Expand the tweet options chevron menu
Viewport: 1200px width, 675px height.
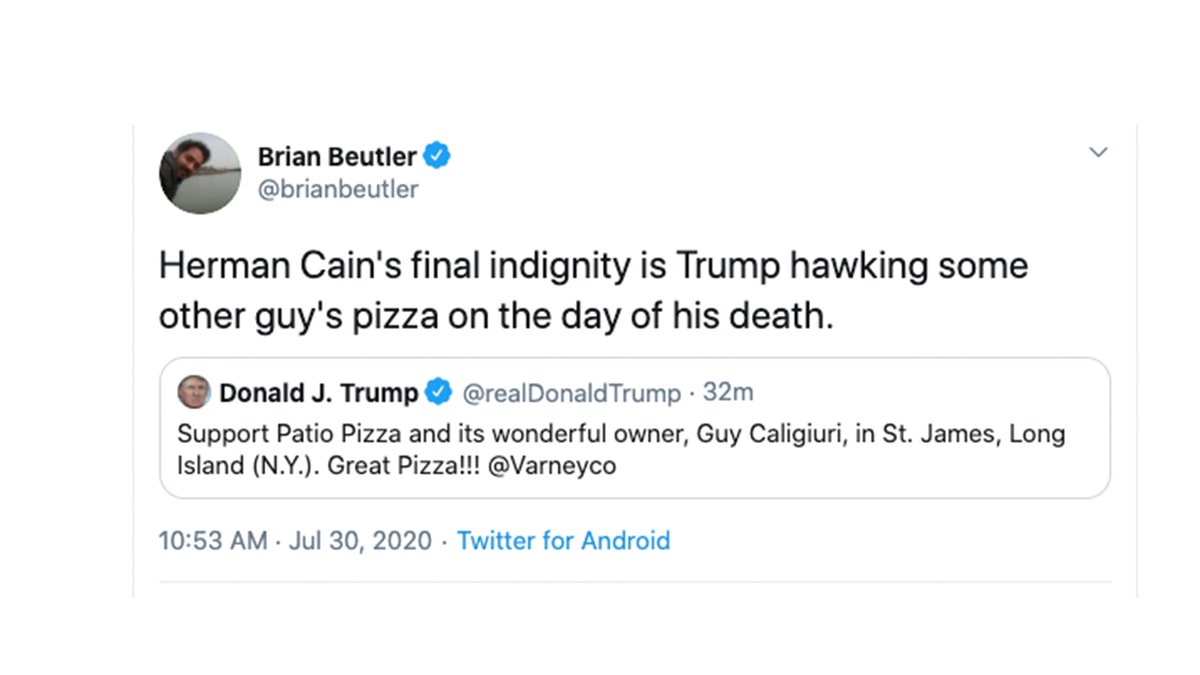pyautogui.click(x=1098, y=152)
